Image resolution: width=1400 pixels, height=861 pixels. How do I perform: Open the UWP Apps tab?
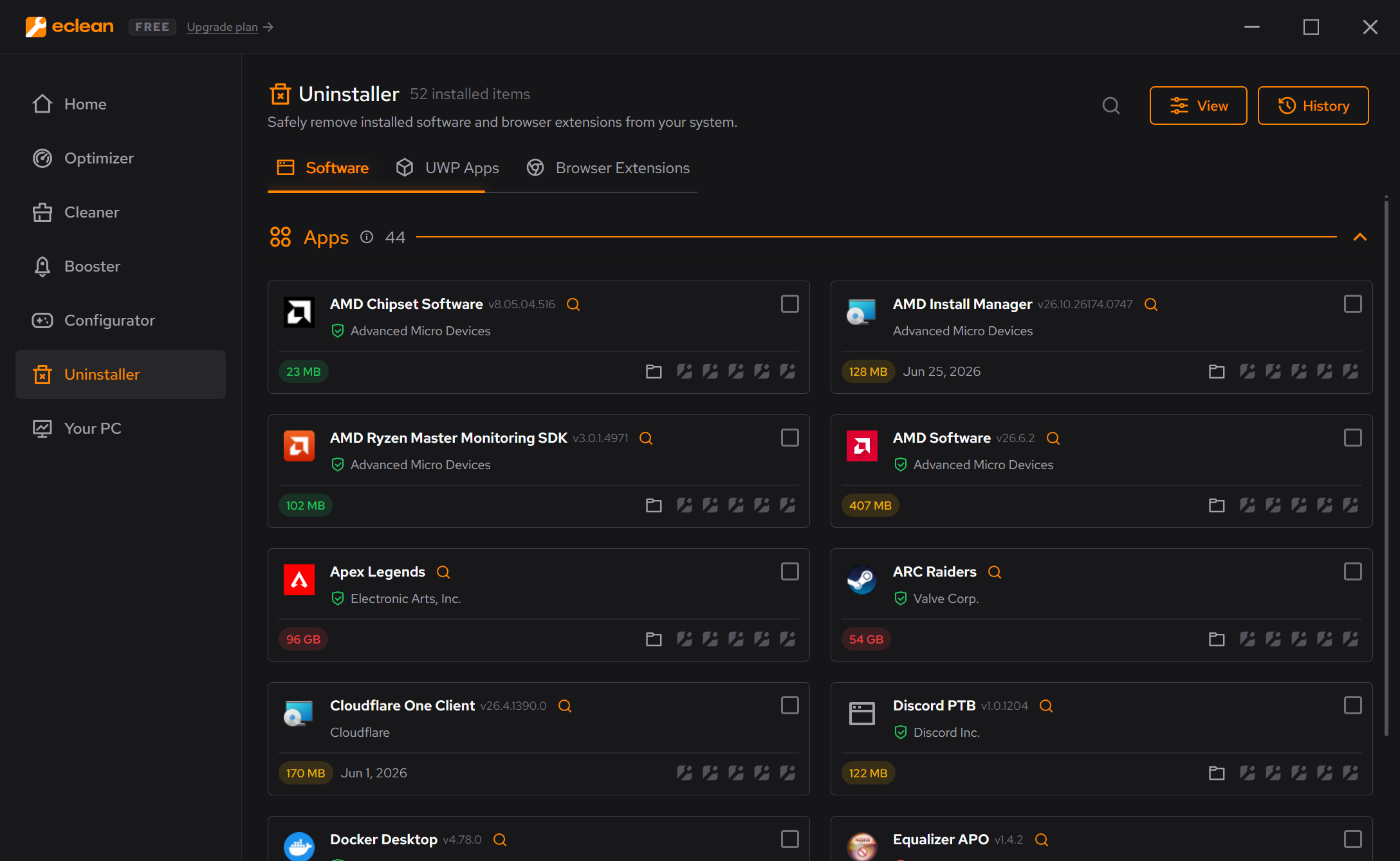[x=448, y=168]
